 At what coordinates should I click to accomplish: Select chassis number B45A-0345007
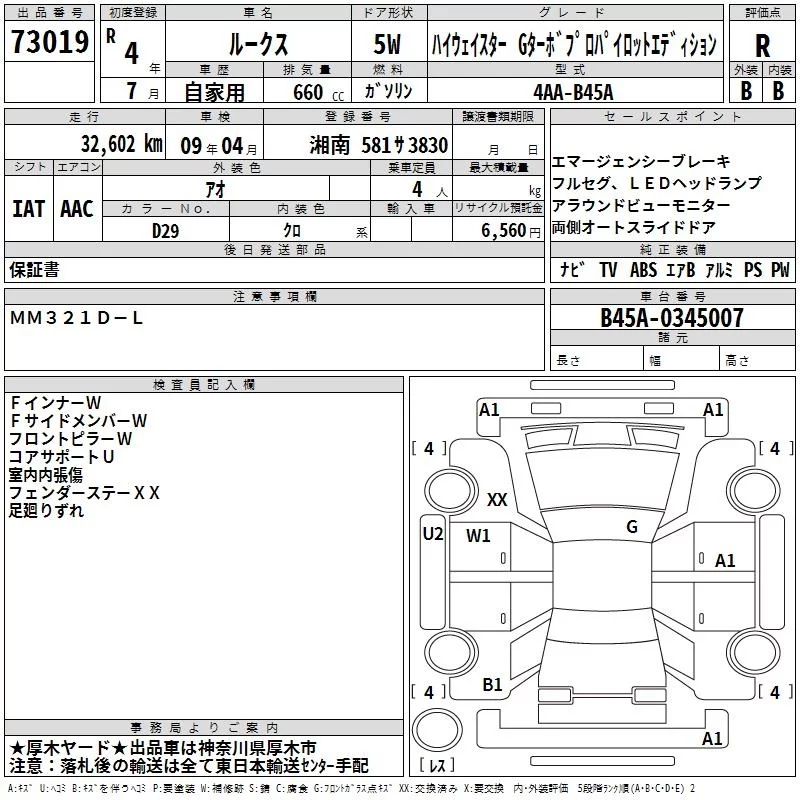(x=671, y=317)
